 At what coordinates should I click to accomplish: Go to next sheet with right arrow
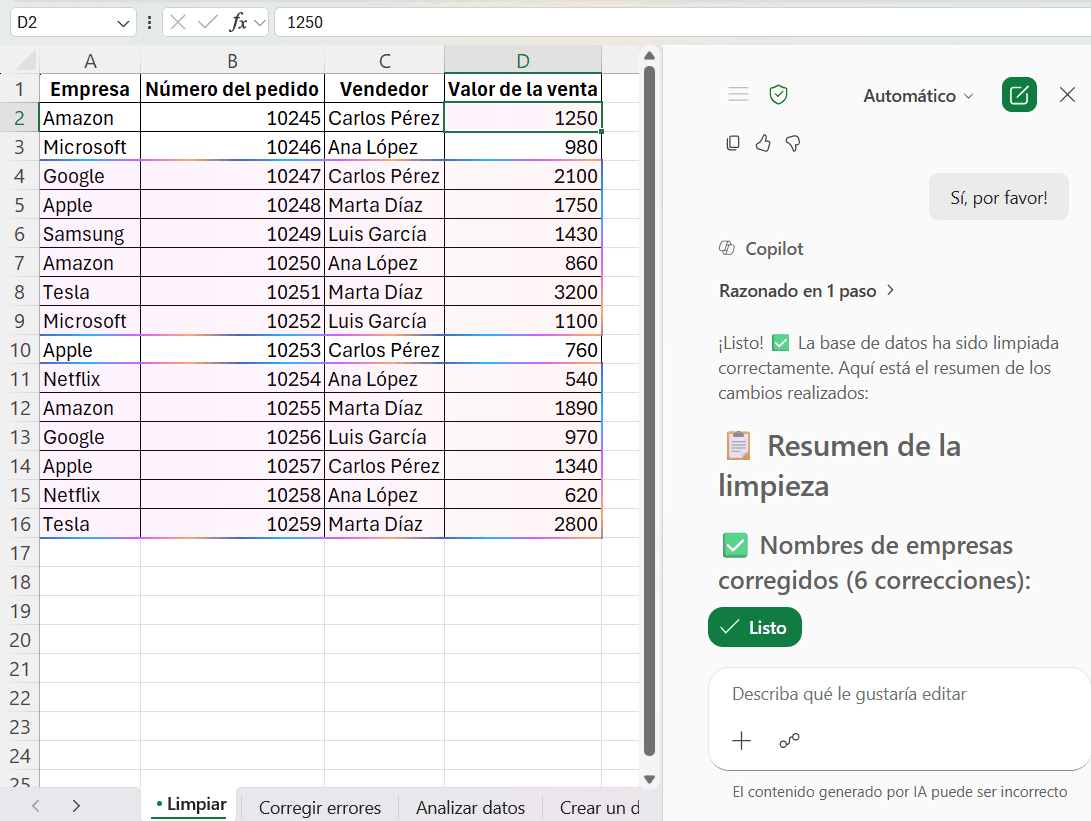[77, 806]
